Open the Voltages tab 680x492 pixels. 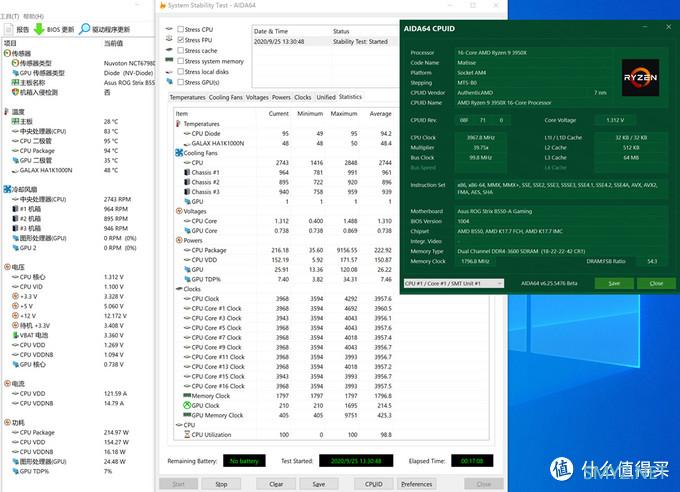[x=257, y=97]
